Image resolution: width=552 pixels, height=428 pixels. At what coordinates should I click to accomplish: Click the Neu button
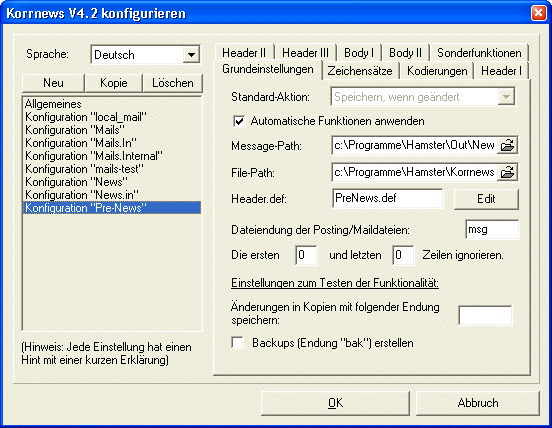tap(53, 83)
